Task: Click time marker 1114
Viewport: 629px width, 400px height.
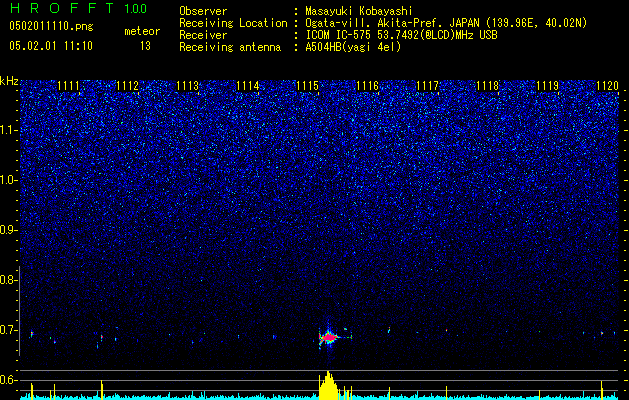Action: click(x=248, y=86)
